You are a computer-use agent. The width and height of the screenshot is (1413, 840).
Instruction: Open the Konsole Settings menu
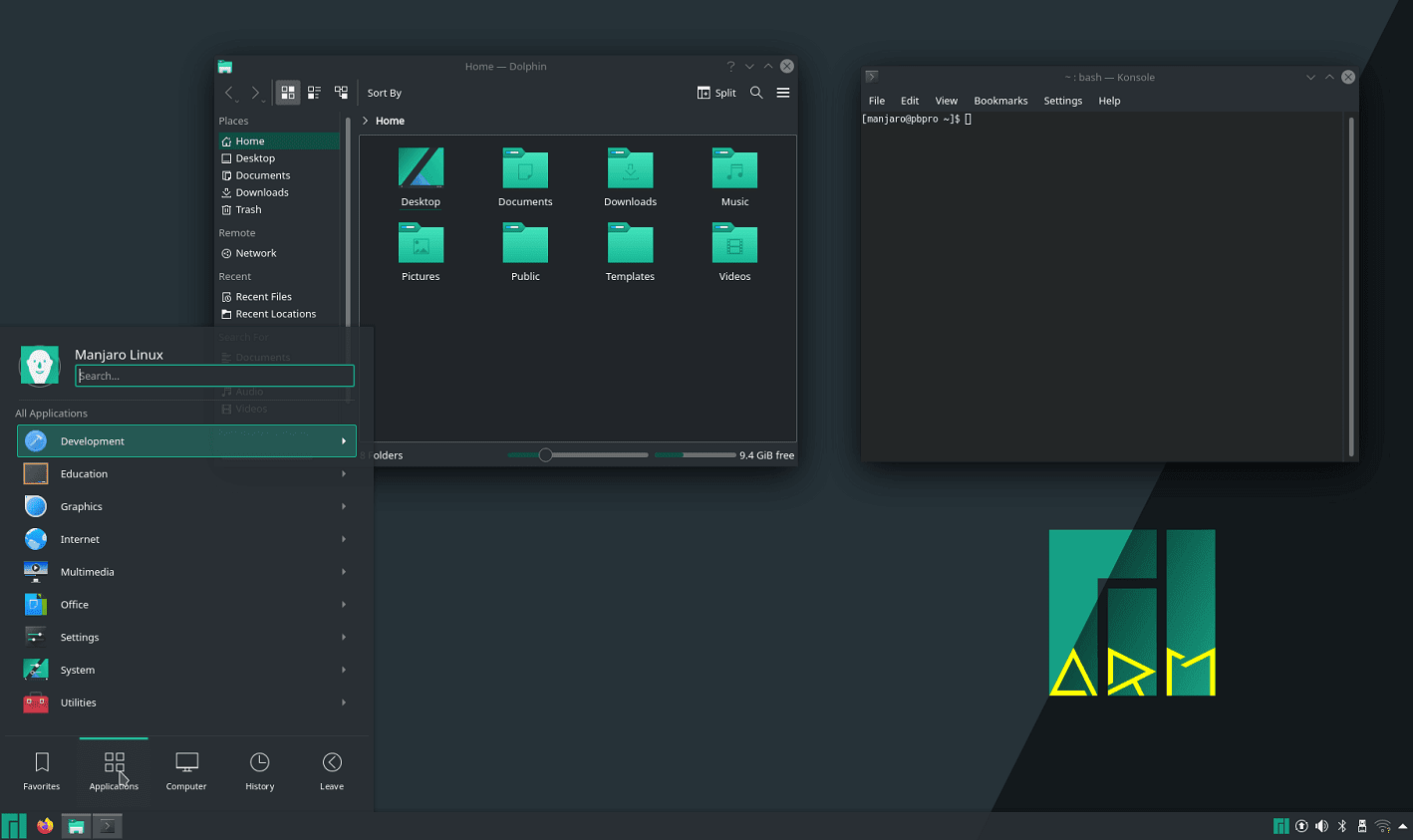click(1062, 101)
